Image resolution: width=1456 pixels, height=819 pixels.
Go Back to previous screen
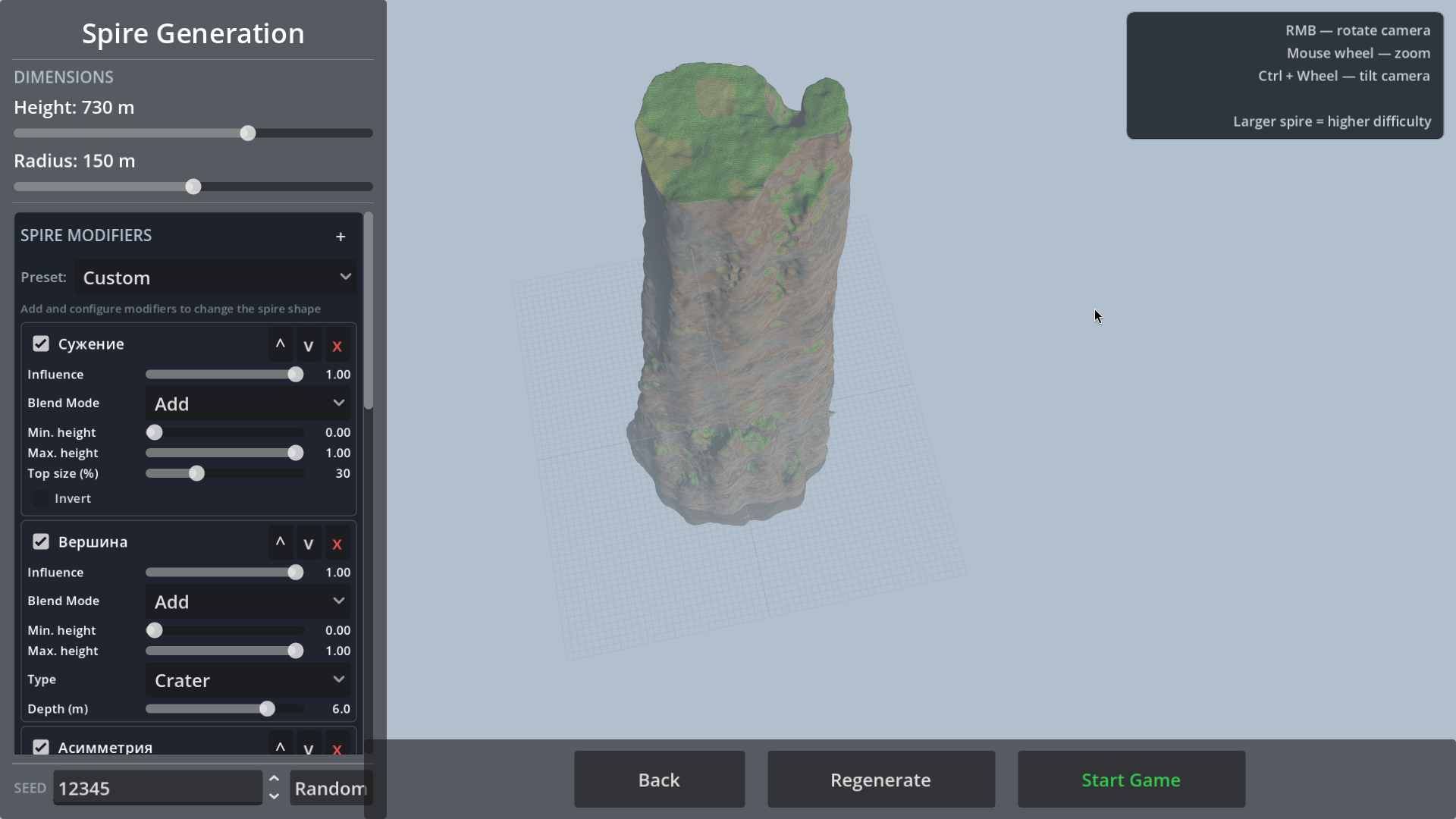659,780
